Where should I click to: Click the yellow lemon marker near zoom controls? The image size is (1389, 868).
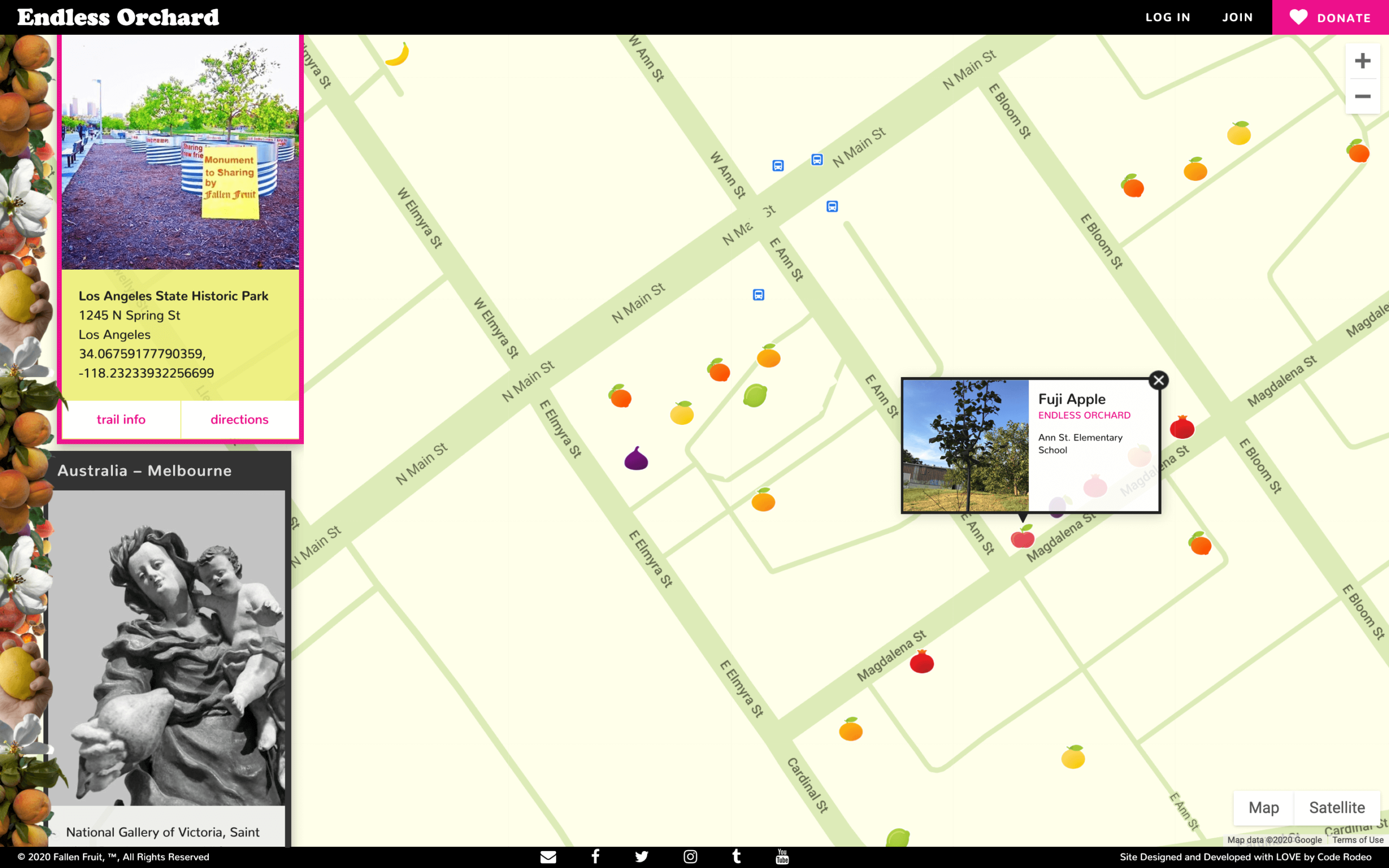(1239, 132)
